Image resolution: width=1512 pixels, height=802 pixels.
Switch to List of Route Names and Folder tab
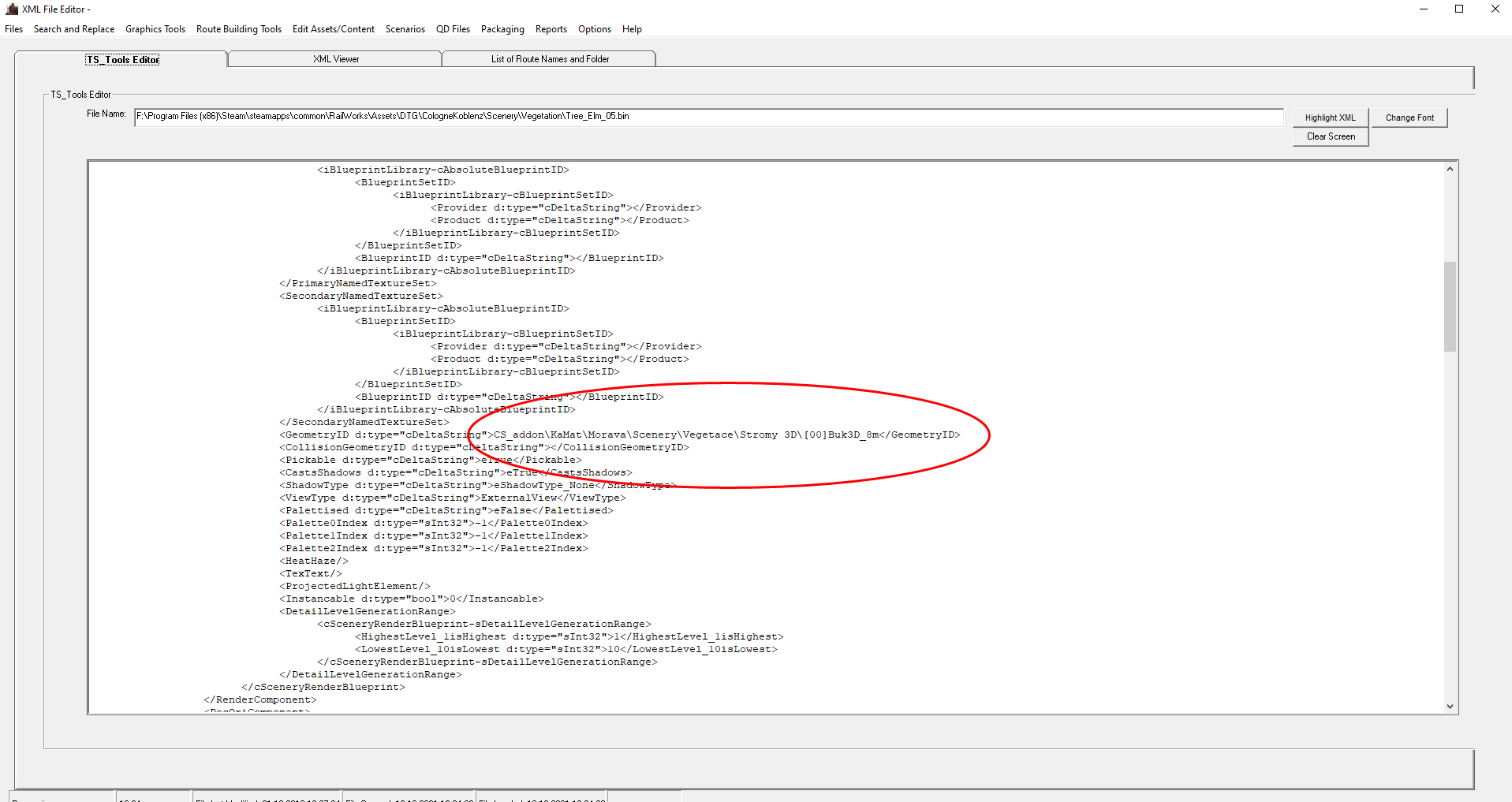pyautogui.click(x=550, y=59)
